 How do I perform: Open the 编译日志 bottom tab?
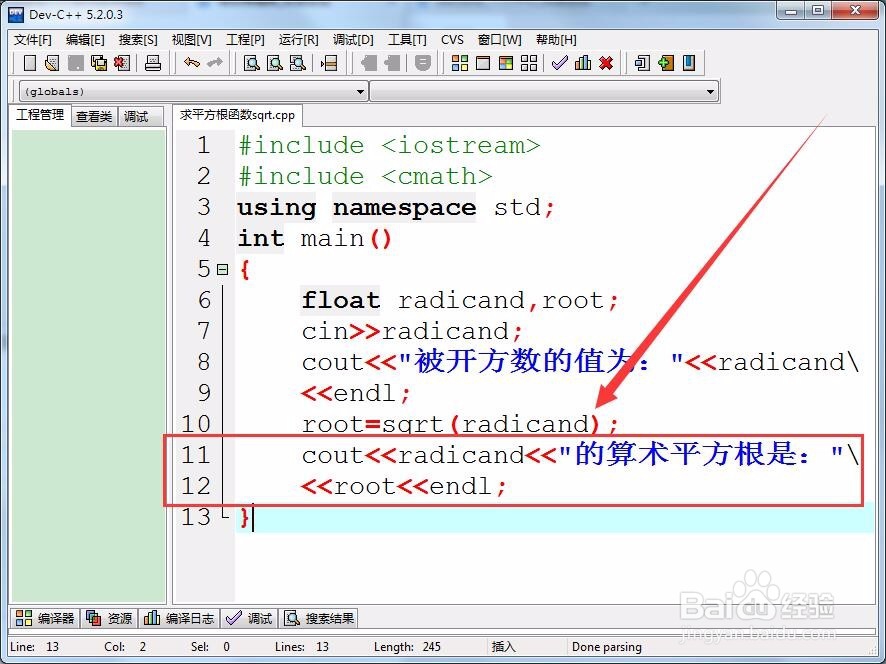click(179, 618)
